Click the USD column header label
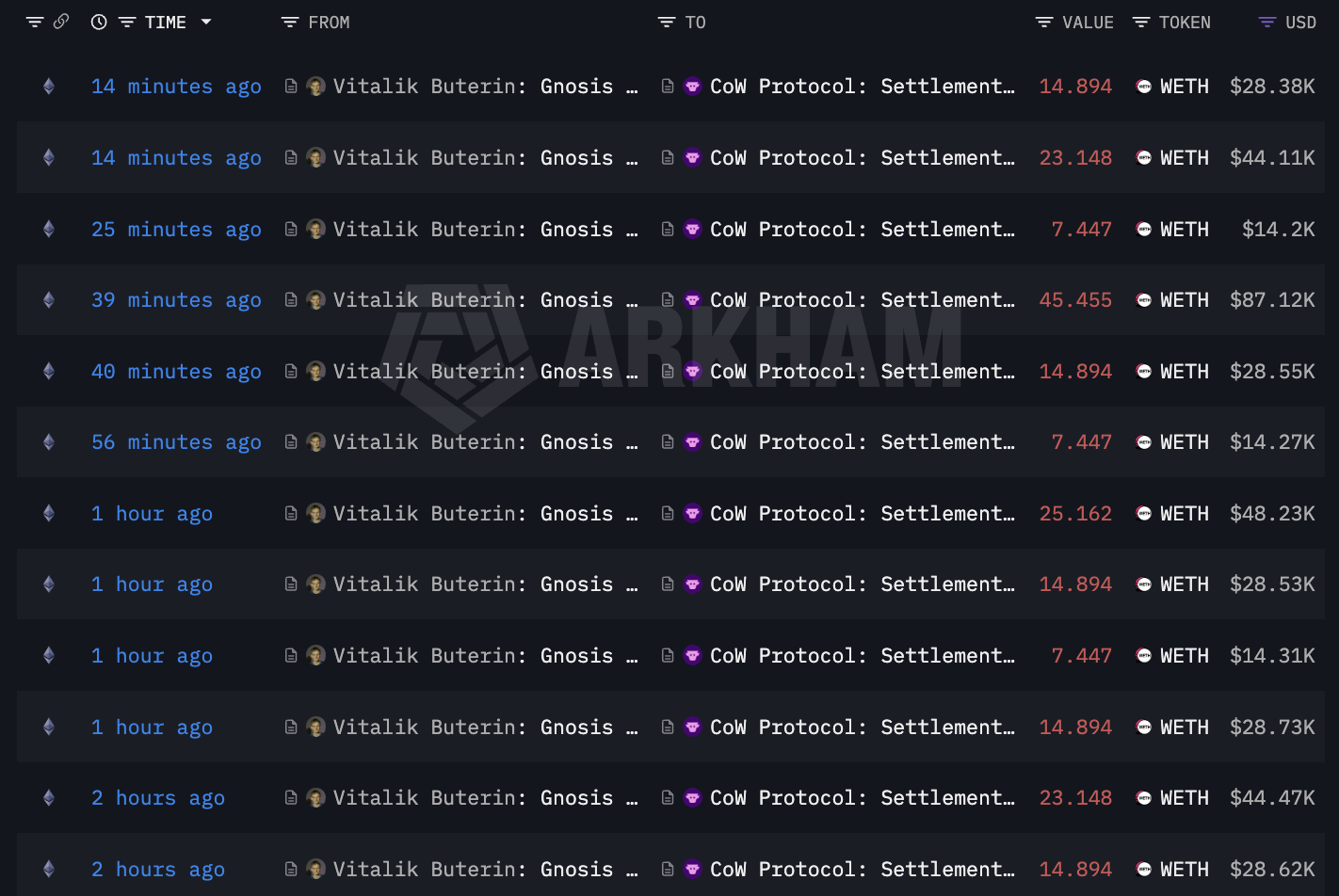 [x=1300, y=23]
